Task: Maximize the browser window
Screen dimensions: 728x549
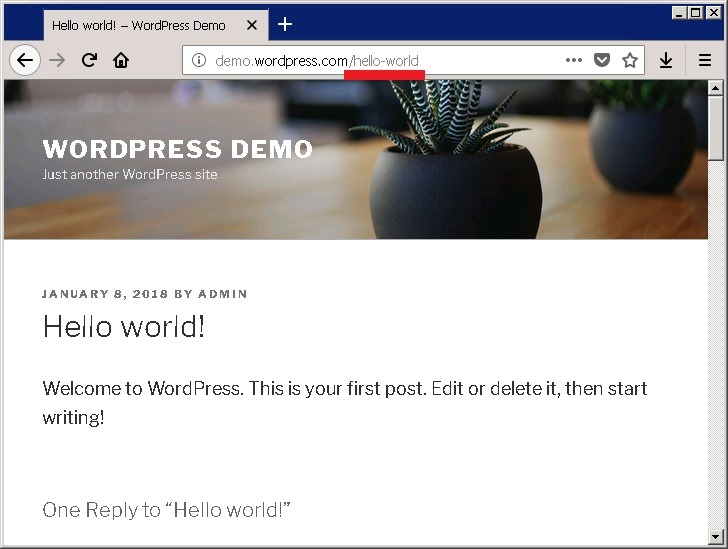Action: pos(696,13)
